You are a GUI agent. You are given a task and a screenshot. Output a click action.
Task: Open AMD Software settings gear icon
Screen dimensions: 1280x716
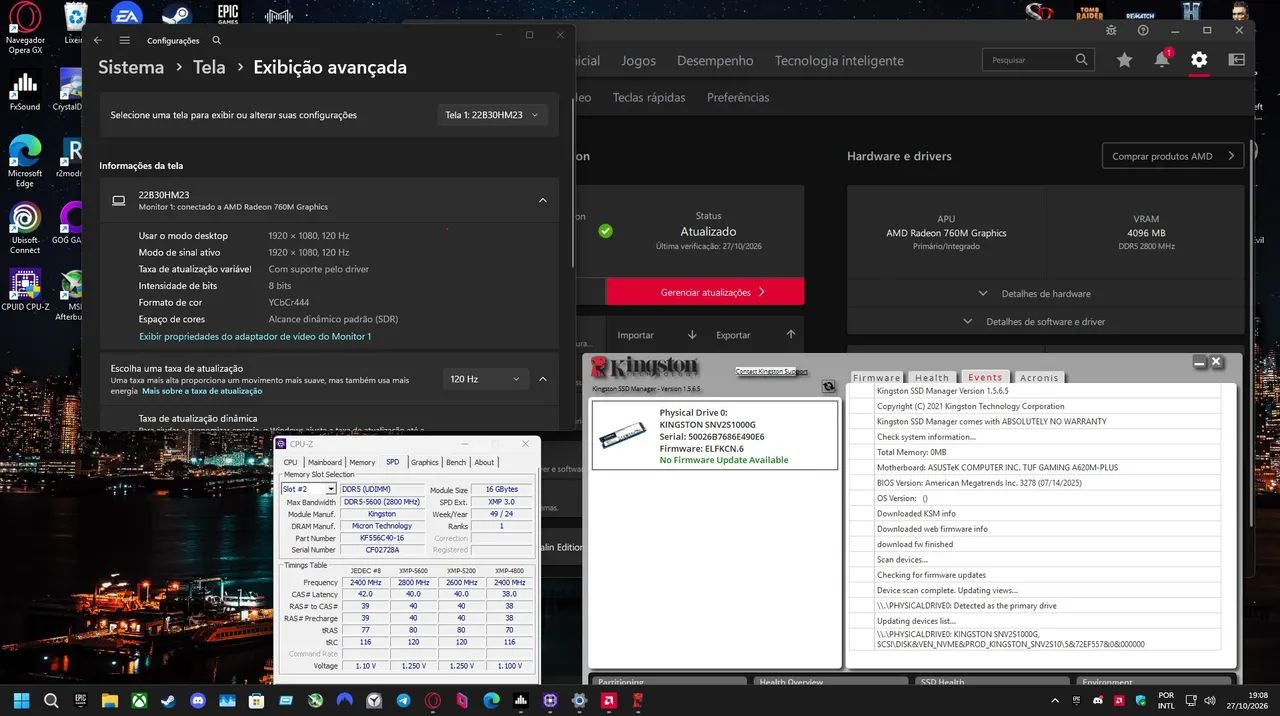(x=1199, y=60)
